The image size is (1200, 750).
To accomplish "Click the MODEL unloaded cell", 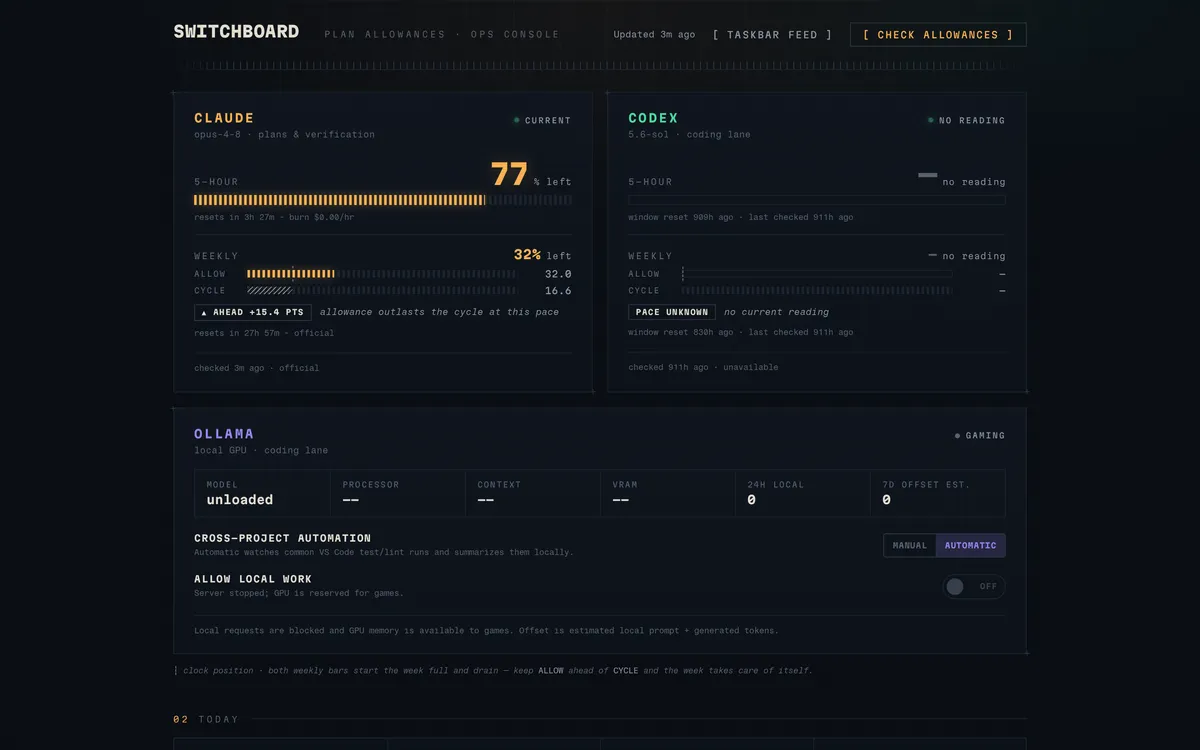I will point(262,493).
